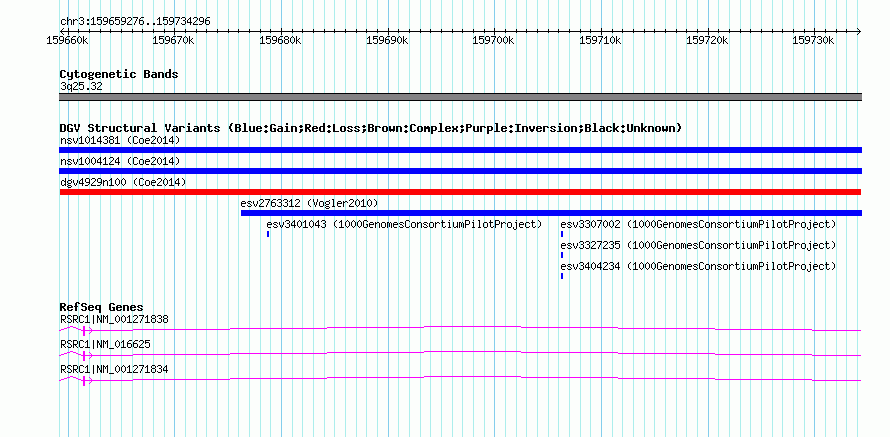Image resolution: width=890 pixels, height=437 pixels.
Task: Click the small blue marker under esv3307002
Action: [x=562, y=234]
